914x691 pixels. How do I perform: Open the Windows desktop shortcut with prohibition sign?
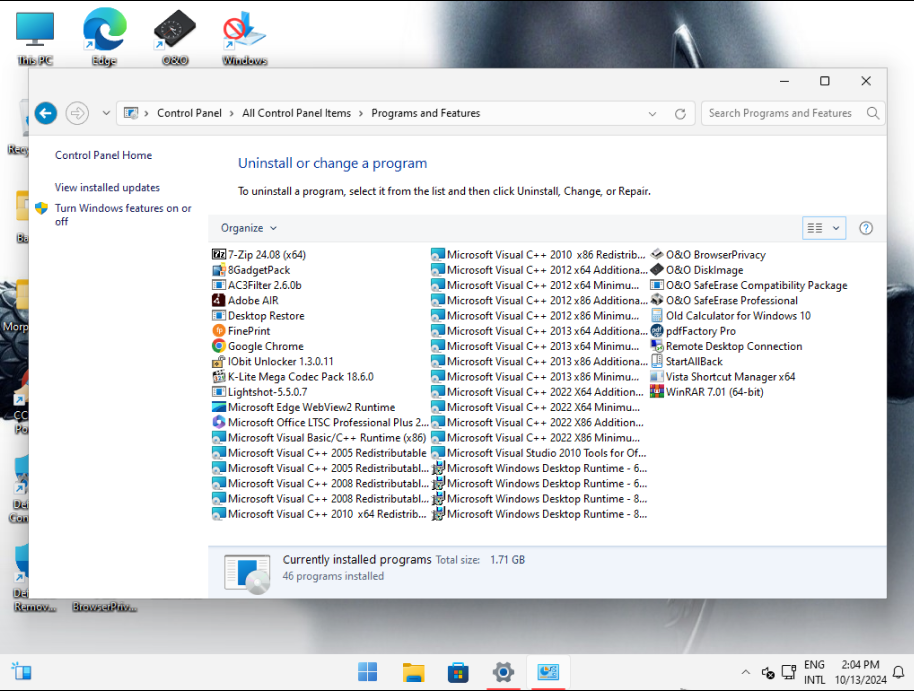pos(245,36)
